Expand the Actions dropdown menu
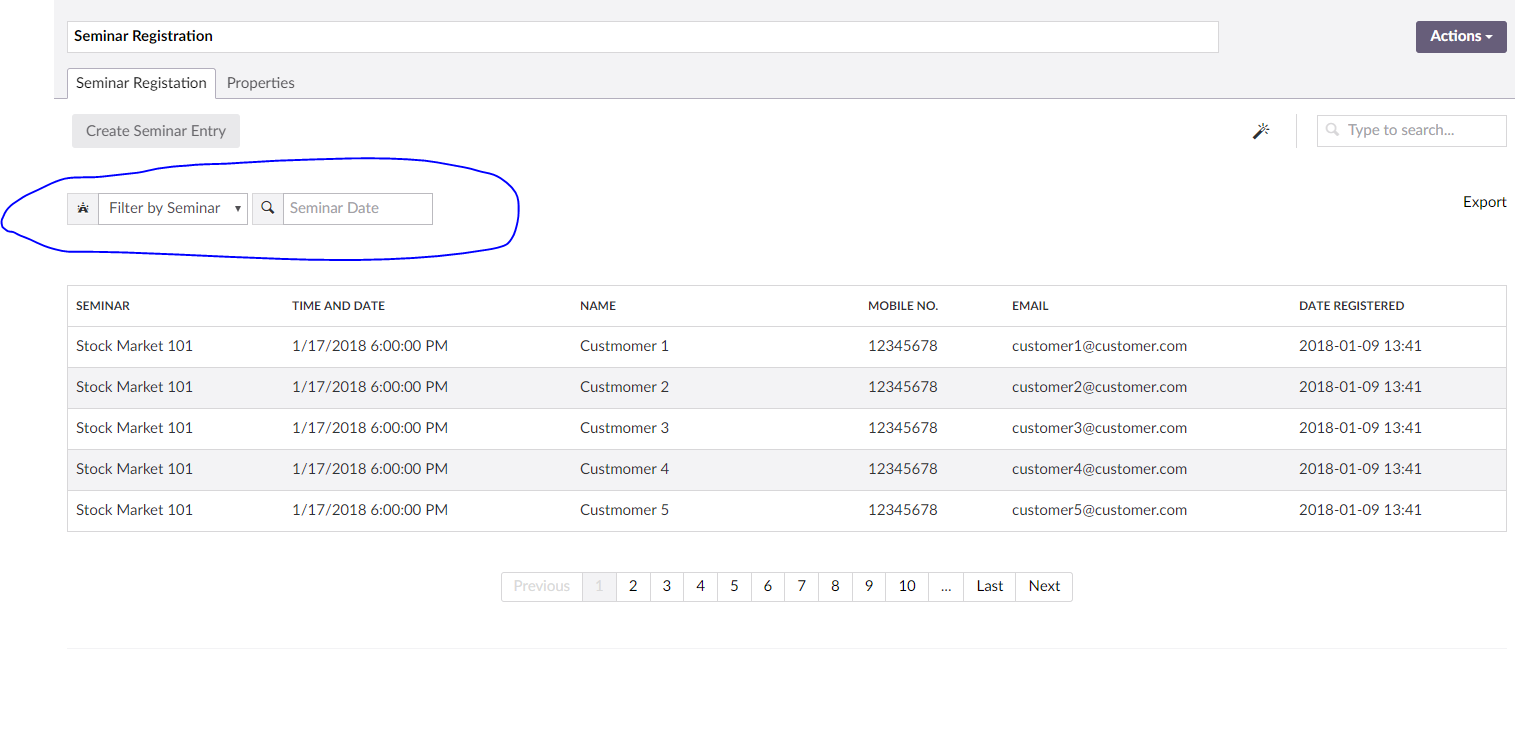The image size is (1515, 735). click(1460, 36)
